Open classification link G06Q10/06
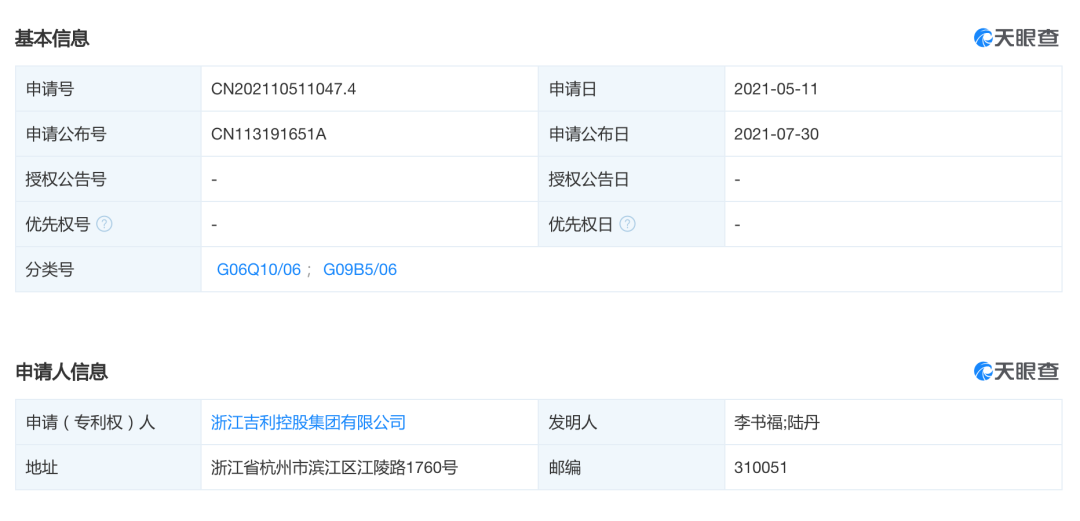Viewport: 1080px width, 521px height. (259, 270)
